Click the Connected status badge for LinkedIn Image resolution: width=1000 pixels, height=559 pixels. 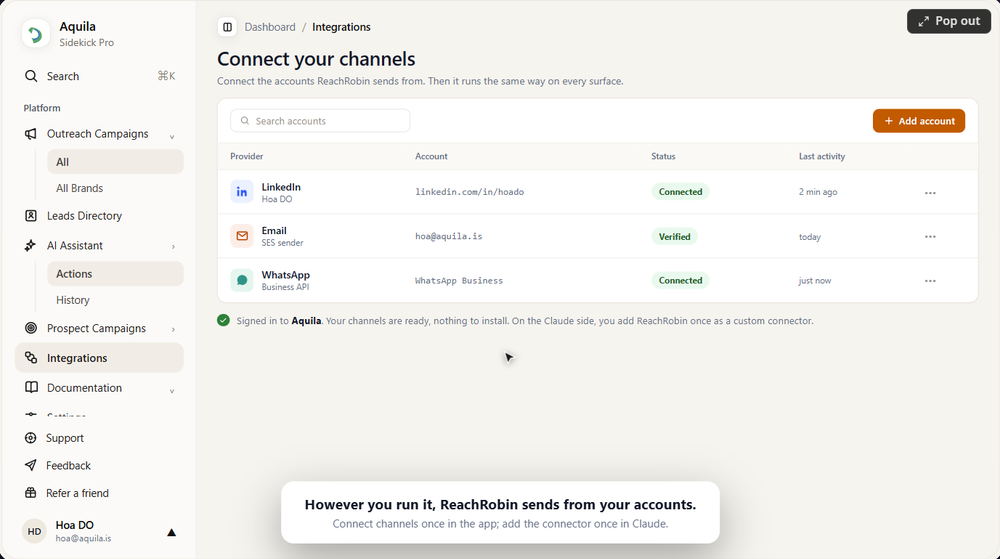click(x=680, y=192)
